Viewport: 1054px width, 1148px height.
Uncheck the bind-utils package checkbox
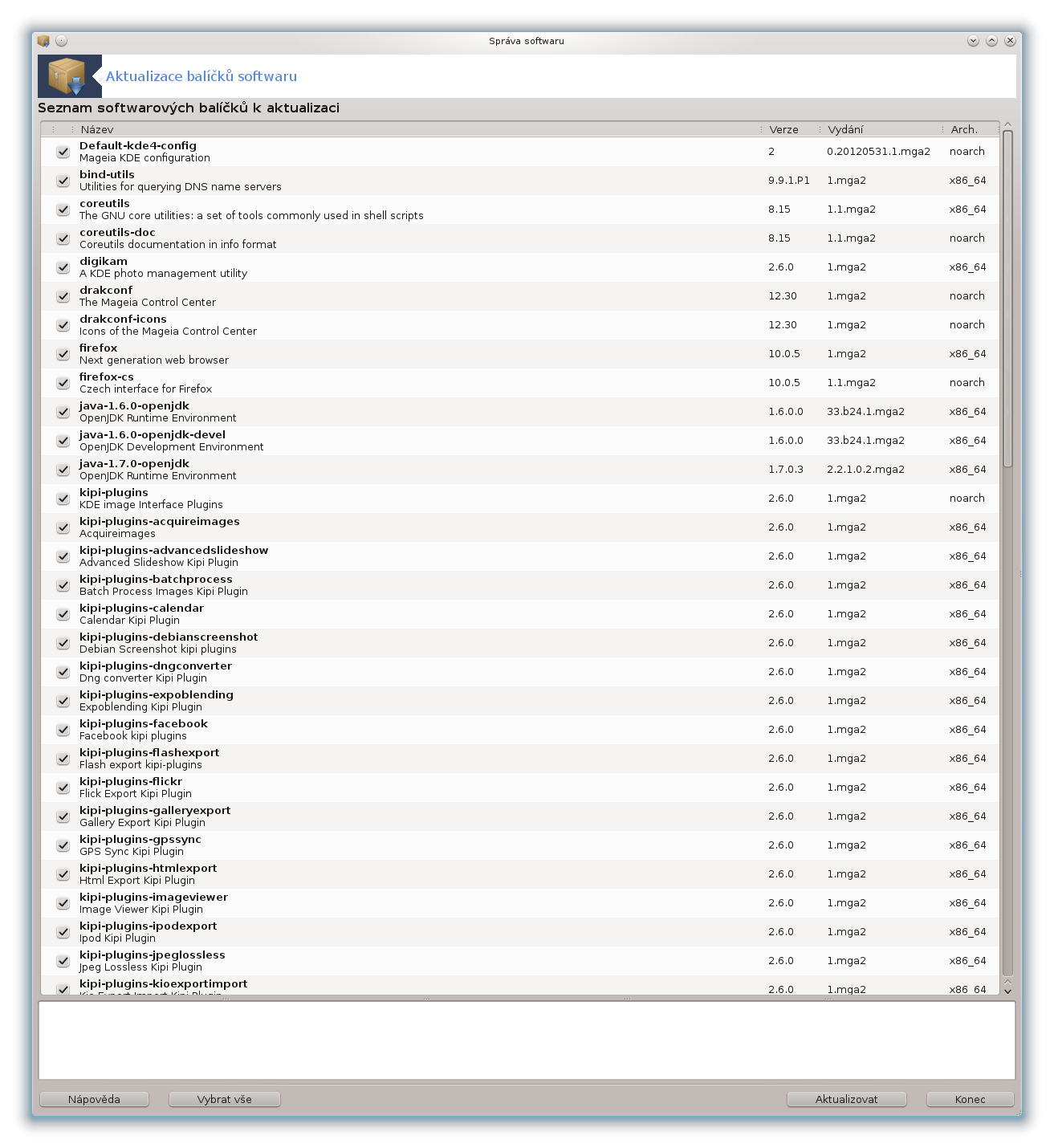click(63, 181)
